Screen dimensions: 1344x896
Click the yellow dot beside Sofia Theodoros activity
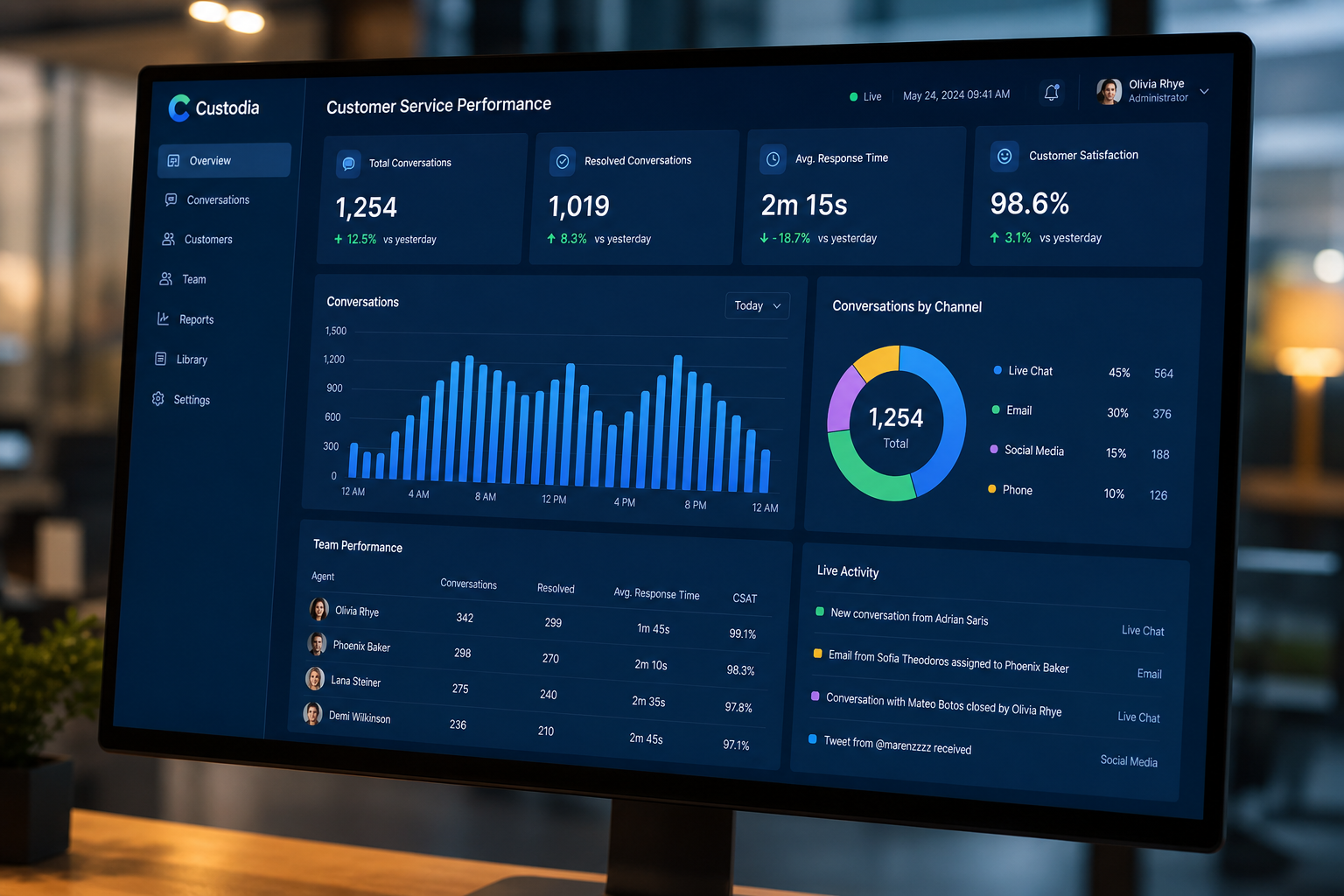[818, 653]
